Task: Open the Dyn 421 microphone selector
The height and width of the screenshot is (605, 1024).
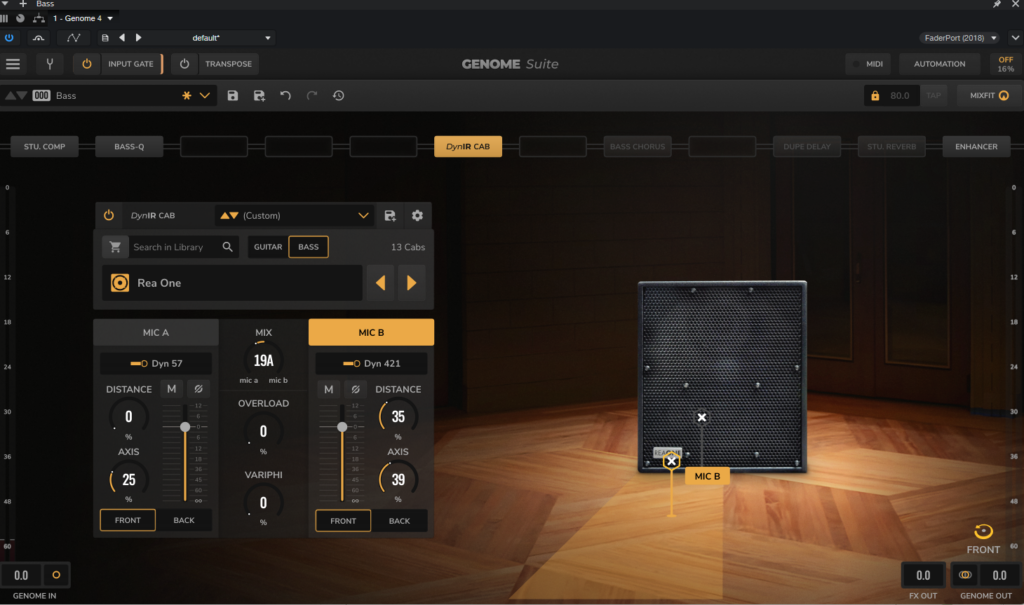Action: pos(371,363)
